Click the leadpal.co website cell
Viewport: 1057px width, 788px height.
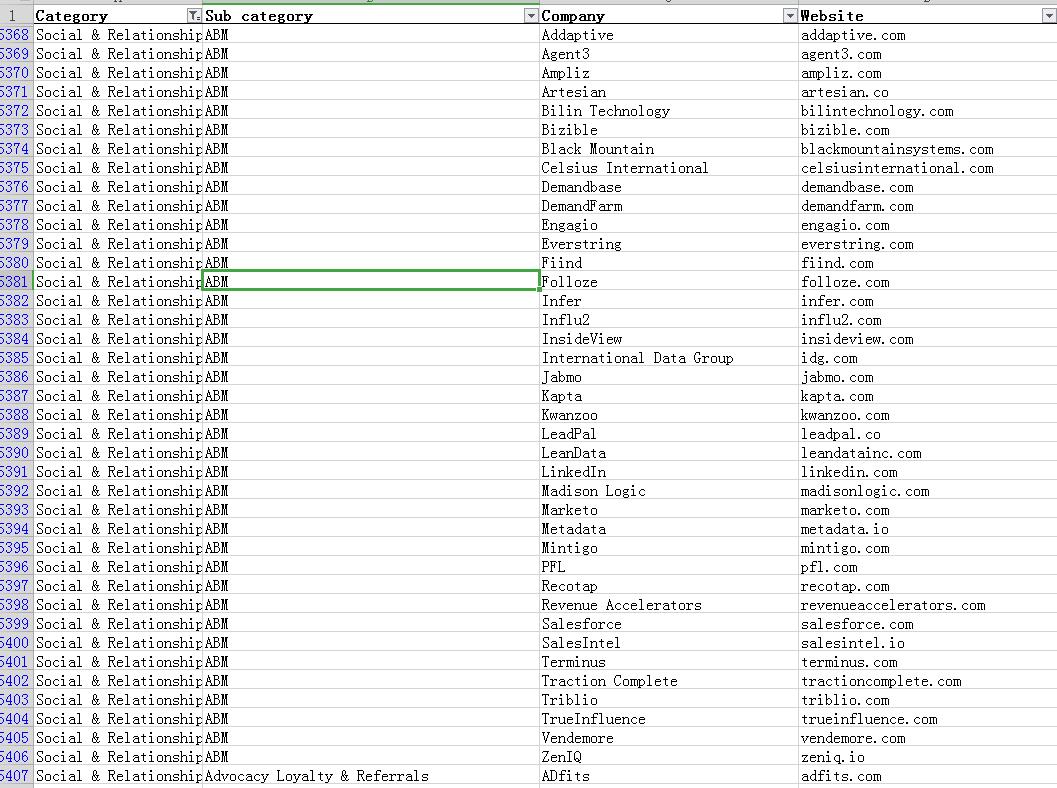[x=928, y=434]
